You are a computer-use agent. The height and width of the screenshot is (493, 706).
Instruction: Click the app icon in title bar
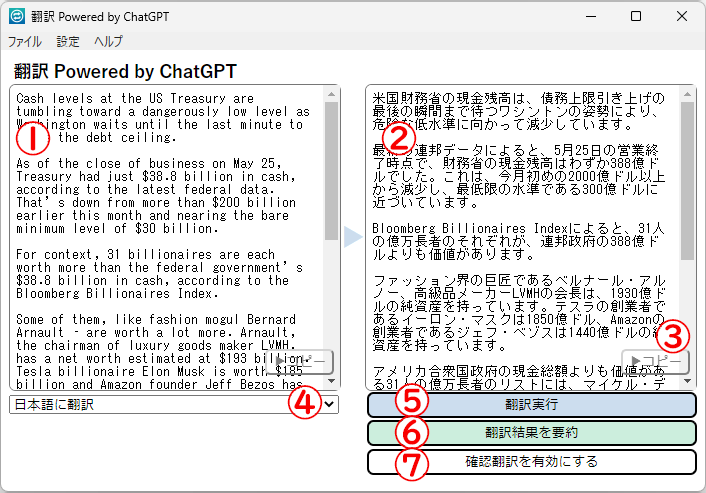17,17
